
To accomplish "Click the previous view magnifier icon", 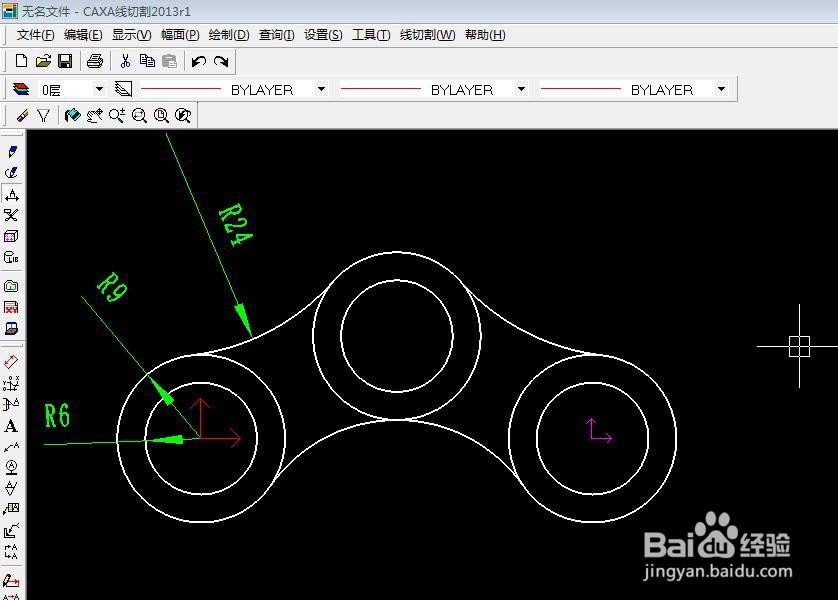I will coord(183,115).
